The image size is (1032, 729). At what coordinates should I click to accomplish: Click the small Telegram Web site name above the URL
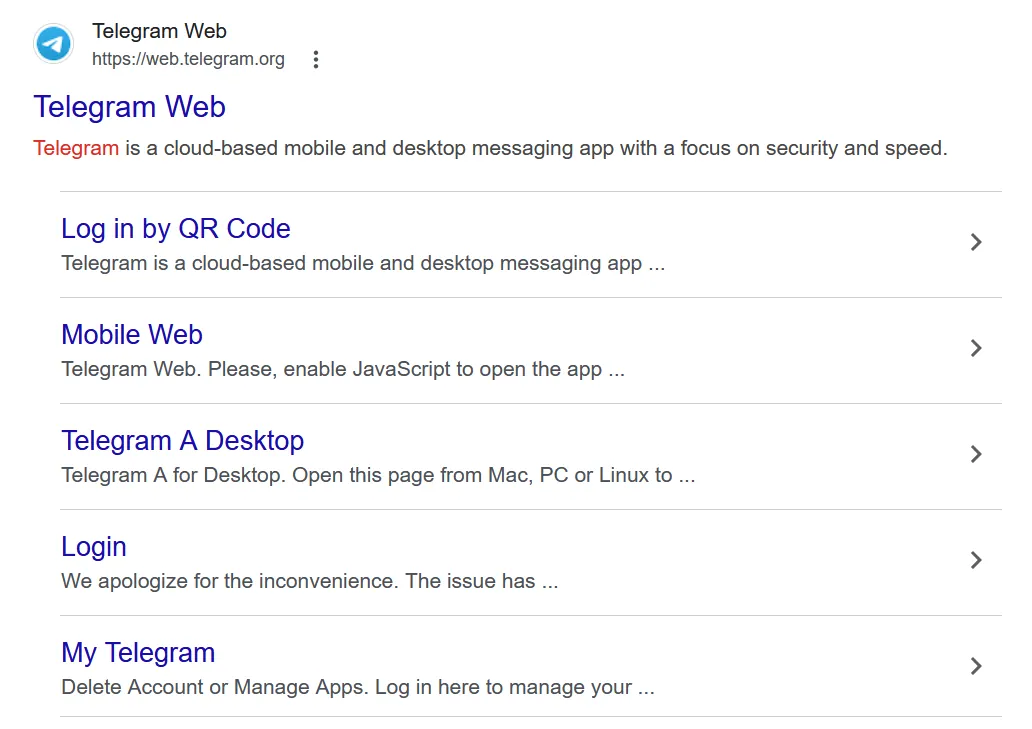(159, 32)
